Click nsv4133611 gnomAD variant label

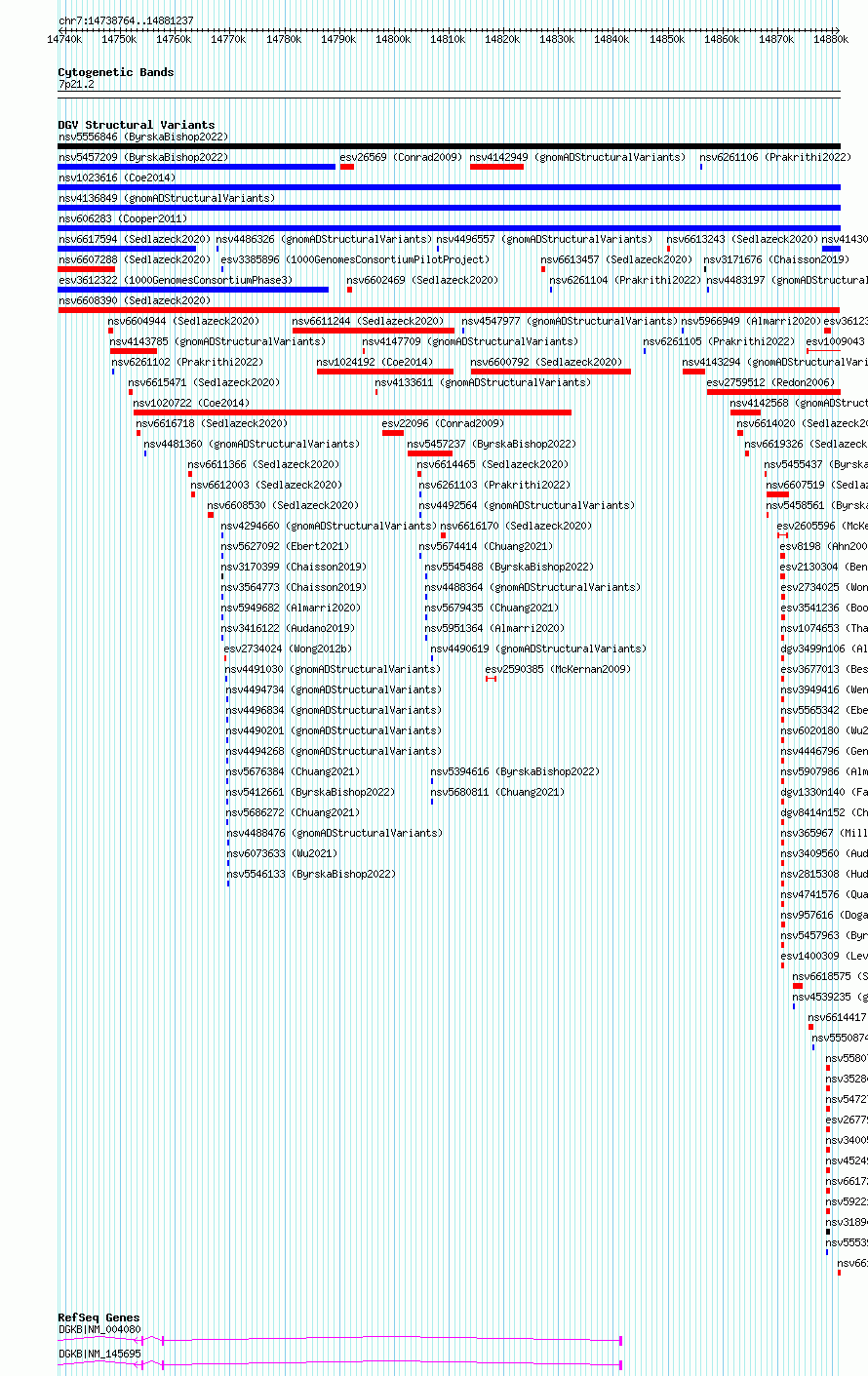pyautogui.click(x=483, y=382)
